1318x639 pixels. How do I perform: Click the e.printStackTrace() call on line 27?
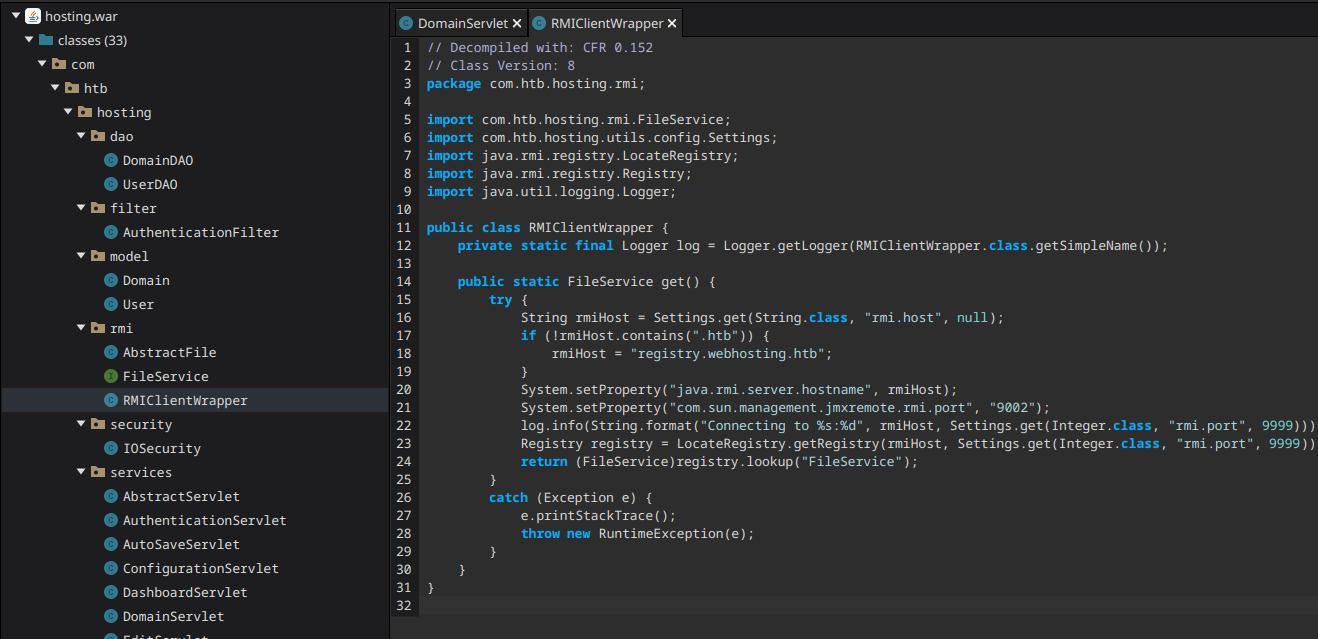point(599,515)
